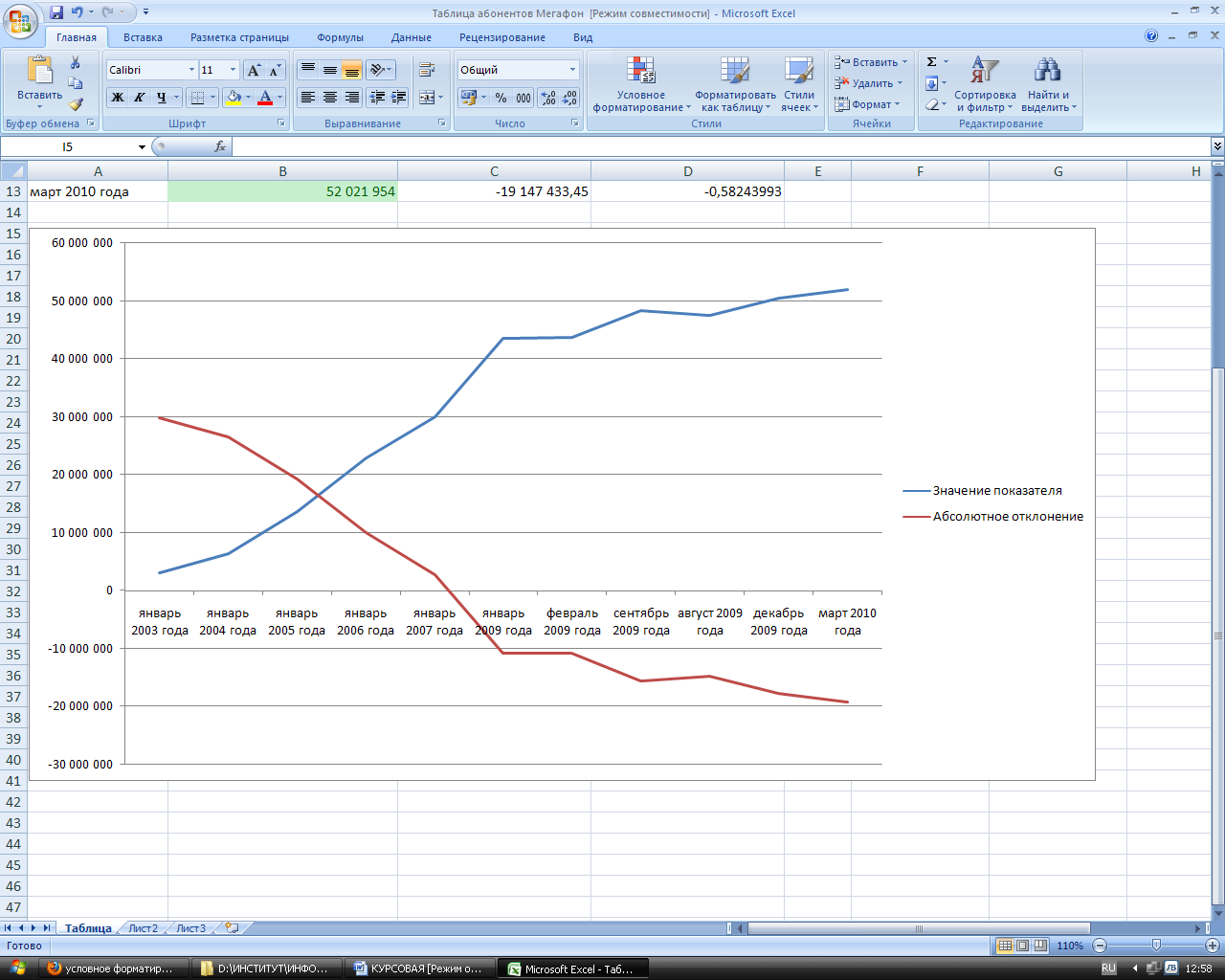This screenshot has height=980, width=1225.
Task: Align cell text to the right
Action: point(351,98)
